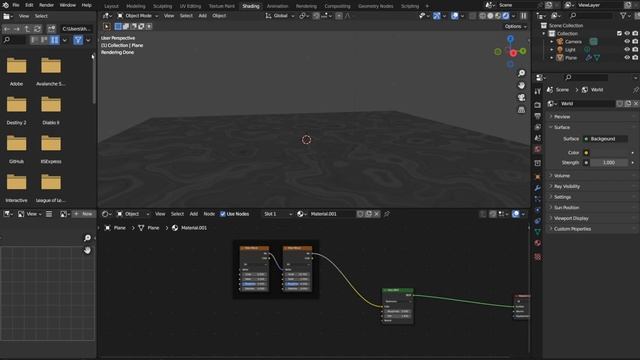Click the Add menu in node editor
Screen dimensions: 640x360
click(193, 214)
